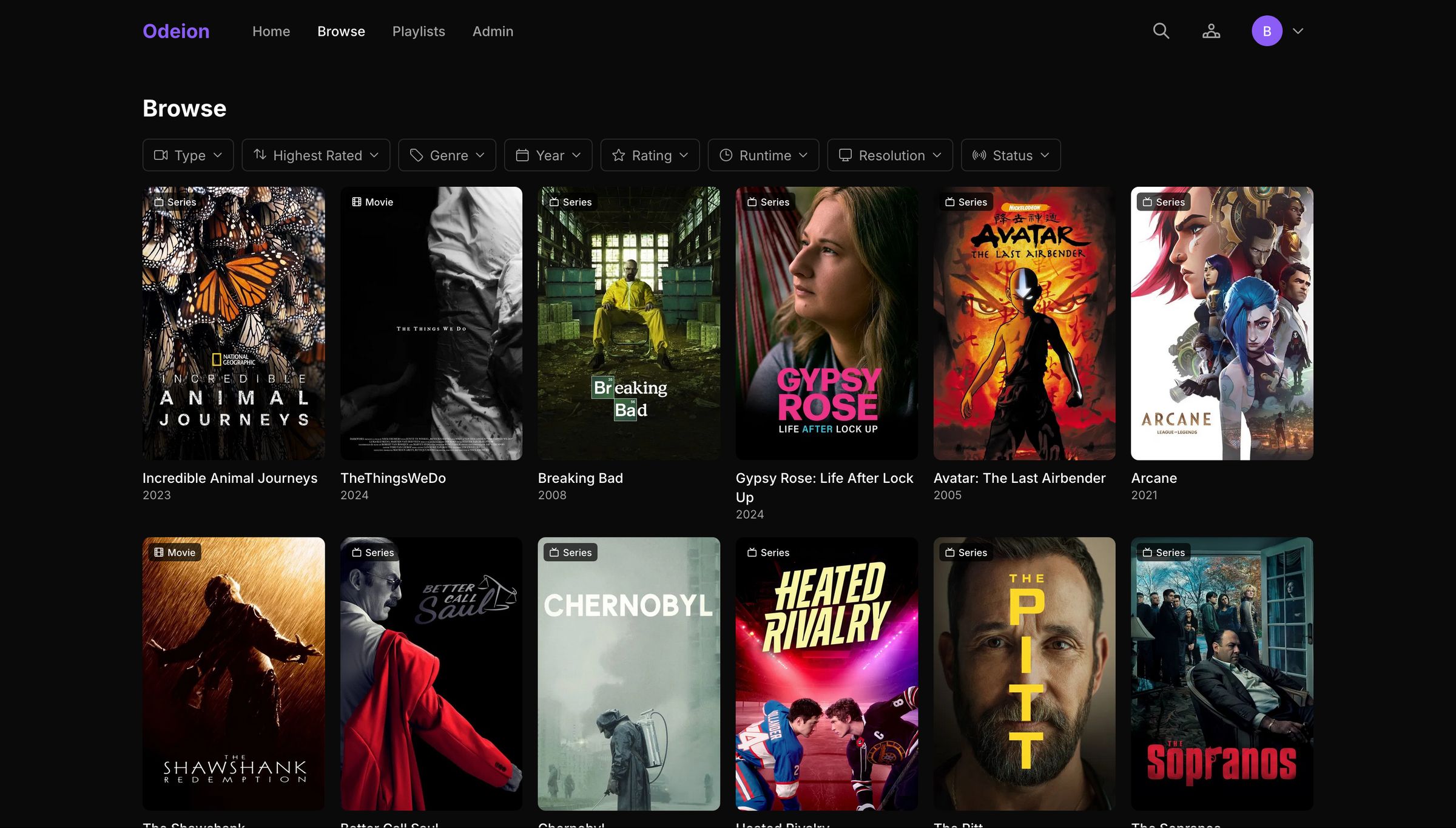Image resolution: width=1456 pixels, height=828 pixels.
Task: Click the Series badge on Chernobyl poster
Action: pyautogui.click(x=570, y=553)
